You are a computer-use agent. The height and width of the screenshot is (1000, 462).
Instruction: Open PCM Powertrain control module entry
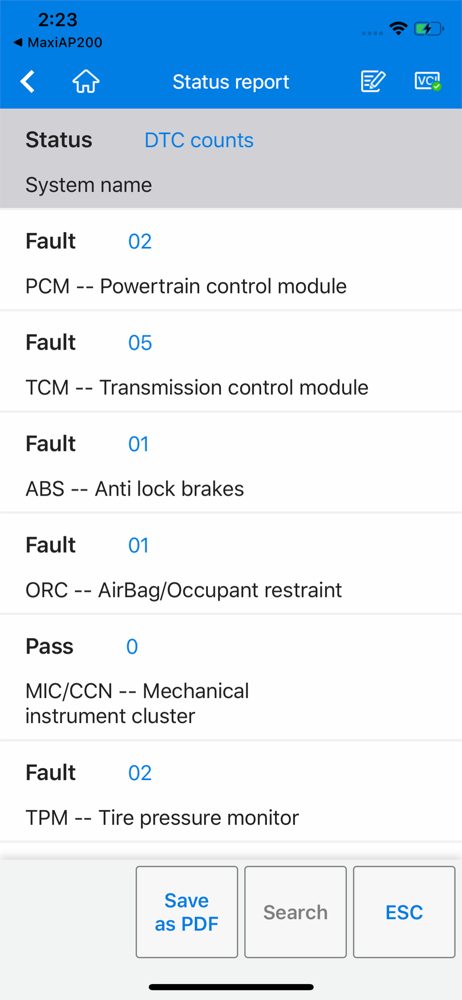point(231,260)
